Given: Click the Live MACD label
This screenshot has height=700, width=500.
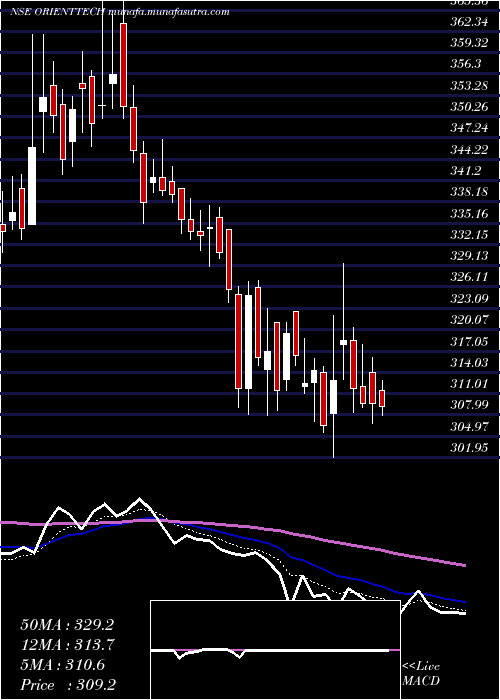Looking at the screenshot, I should (x=421, y=674).
